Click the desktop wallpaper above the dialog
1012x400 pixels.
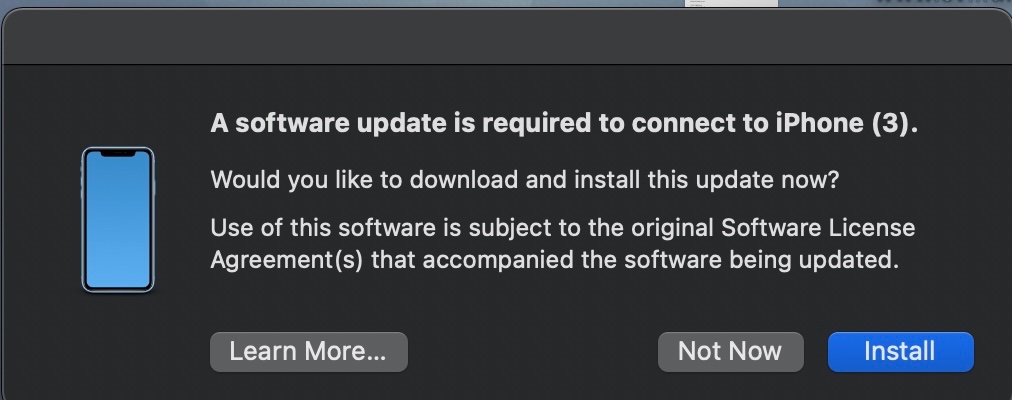300,4
